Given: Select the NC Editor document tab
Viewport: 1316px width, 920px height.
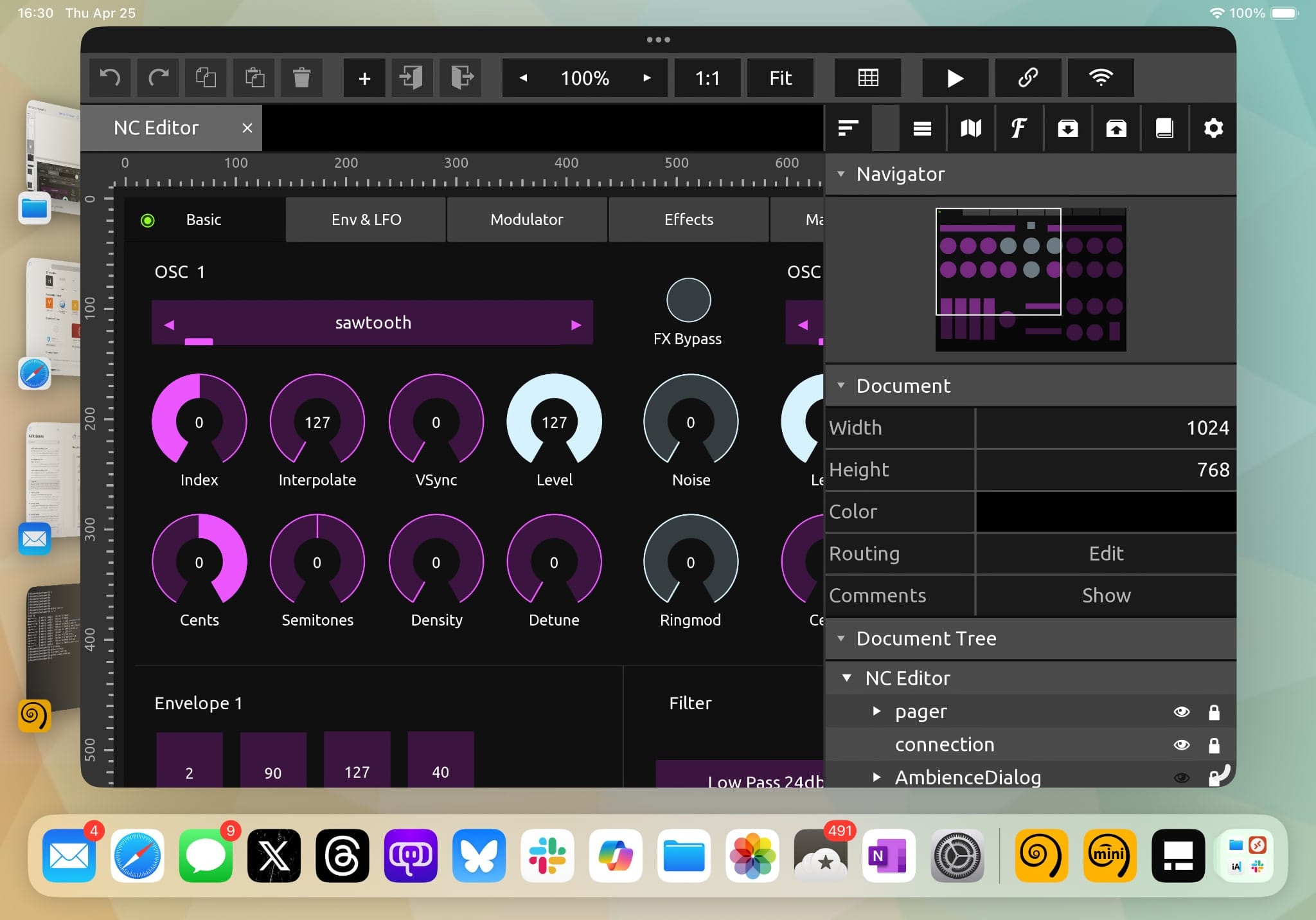Looking at the screenshot, I should 156,128.
